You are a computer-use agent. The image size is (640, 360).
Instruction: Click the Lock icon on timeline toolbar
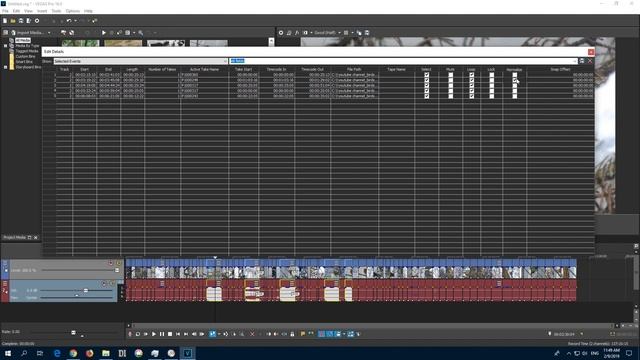click(292, 334)
